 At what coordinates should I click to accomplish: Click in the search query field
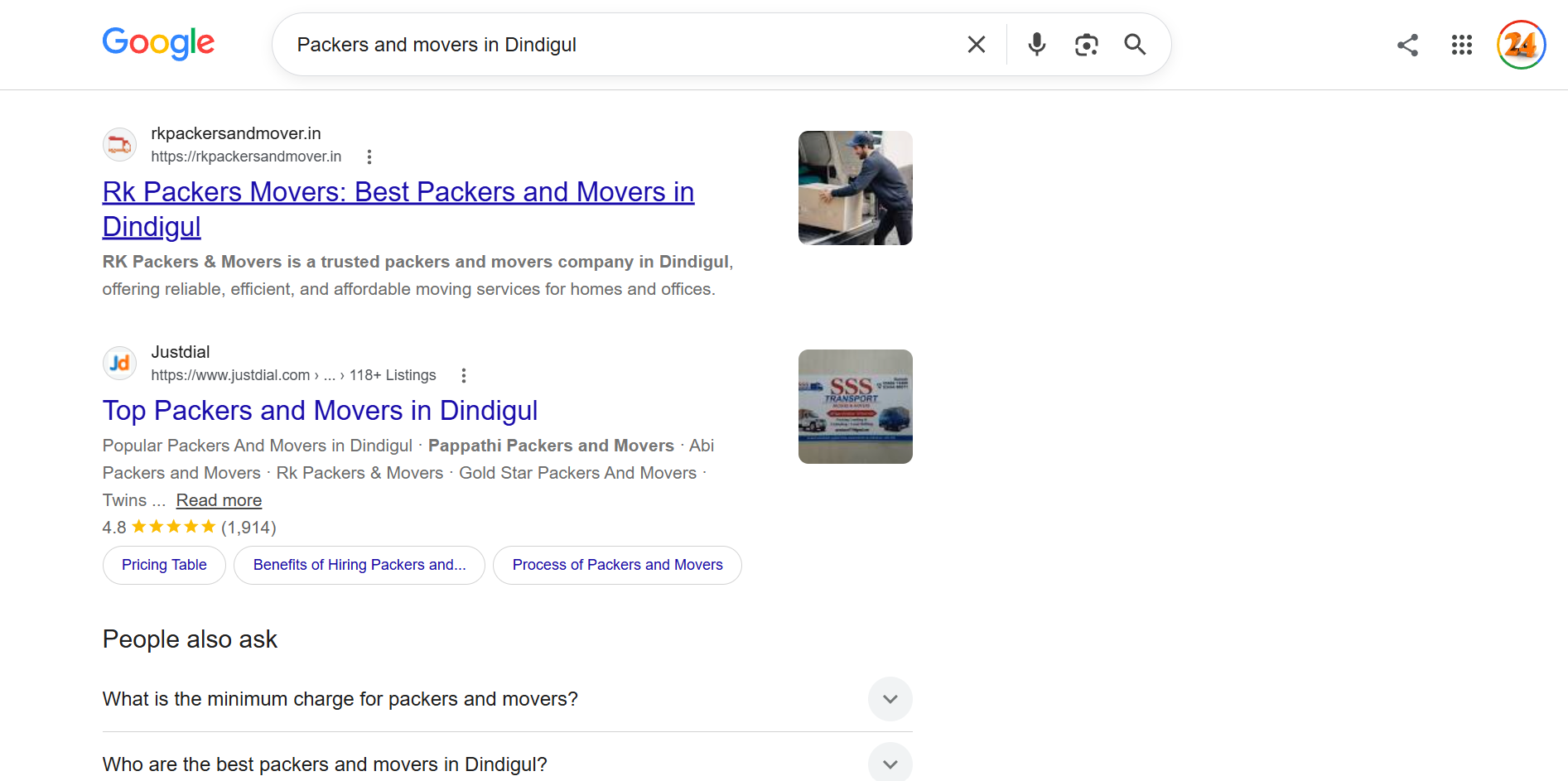[621, 45]
